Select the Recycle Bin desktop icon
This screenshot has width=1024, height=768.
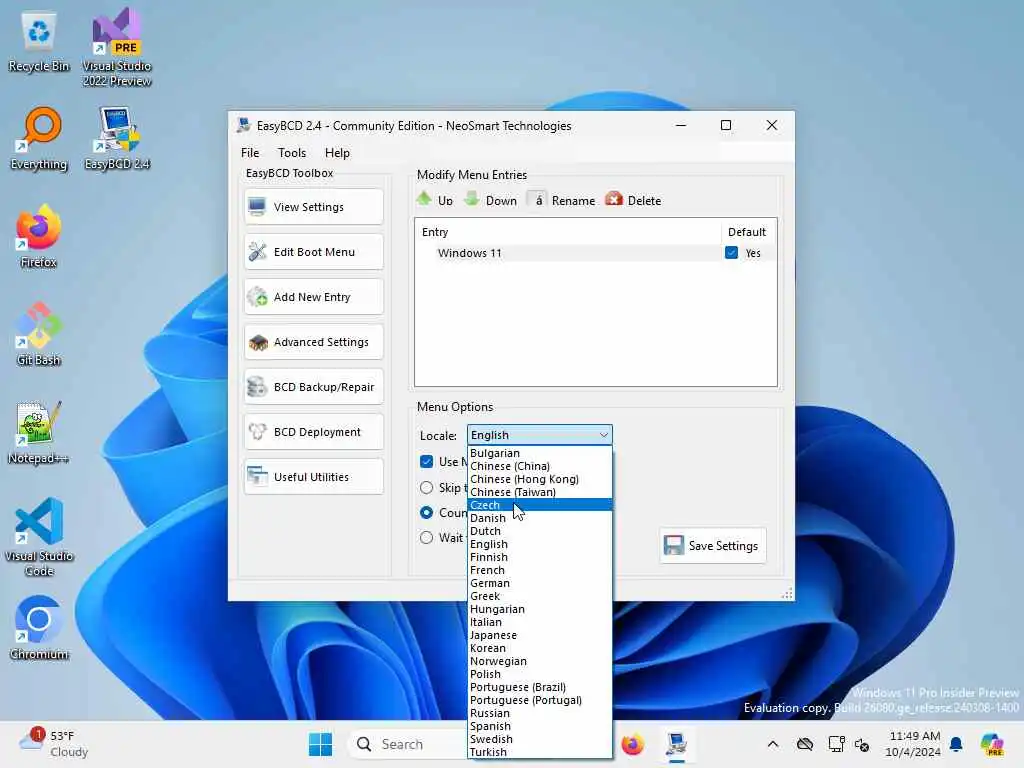[39, 43]
